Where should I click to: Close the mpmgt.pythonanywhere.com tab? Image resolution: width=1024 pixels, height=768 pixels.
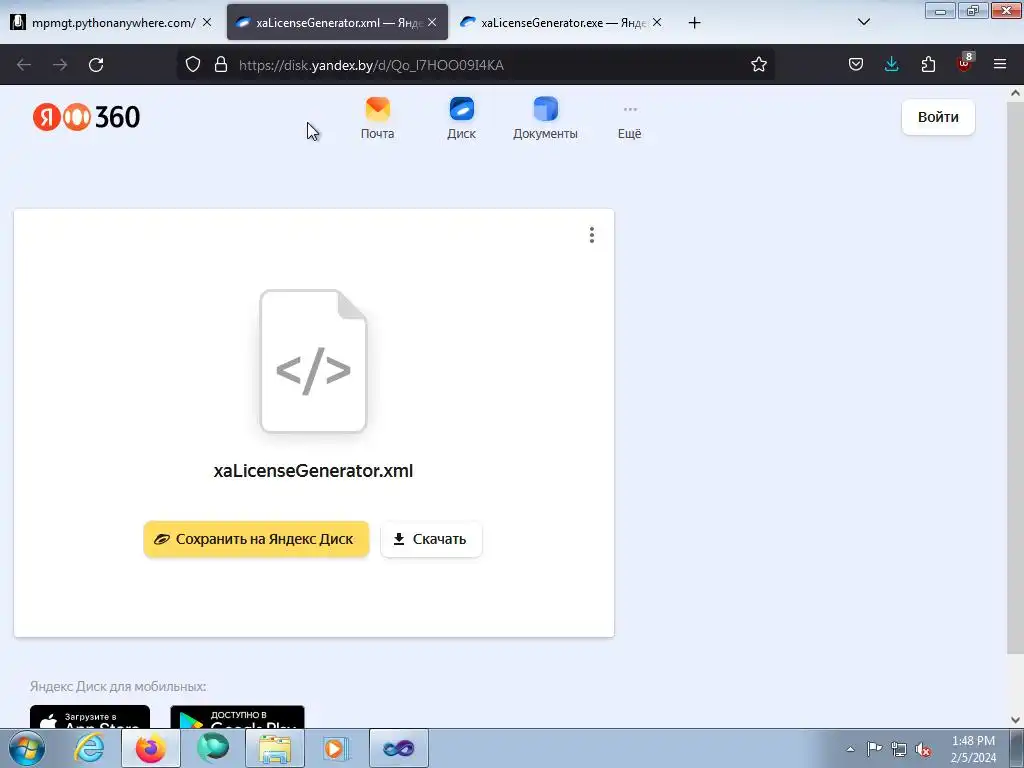(207, 22)
